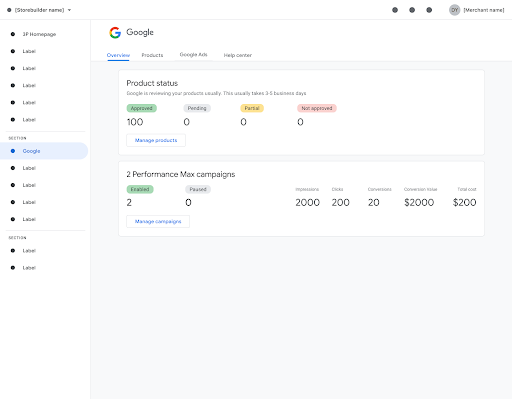This screenshot has height=399, width=512.
Task: Click the Storebuilder name bullet icon
Action: (x=9, y=10)
